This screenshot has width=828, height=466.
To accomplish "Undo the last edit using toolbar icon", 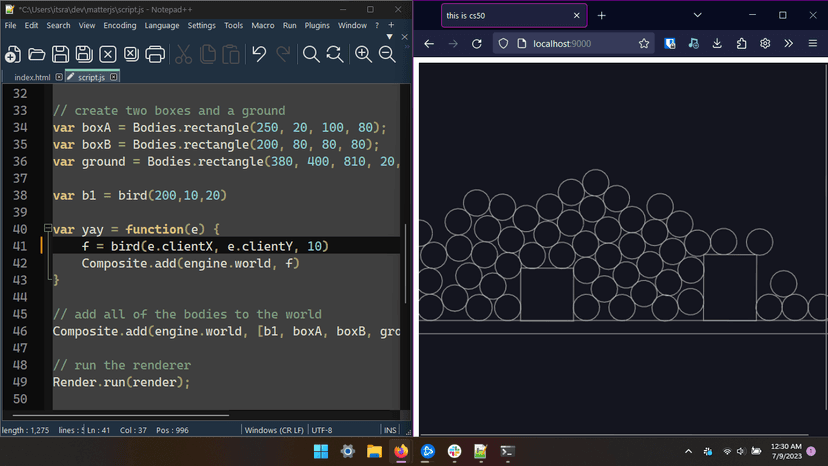I will coord(259,55).
